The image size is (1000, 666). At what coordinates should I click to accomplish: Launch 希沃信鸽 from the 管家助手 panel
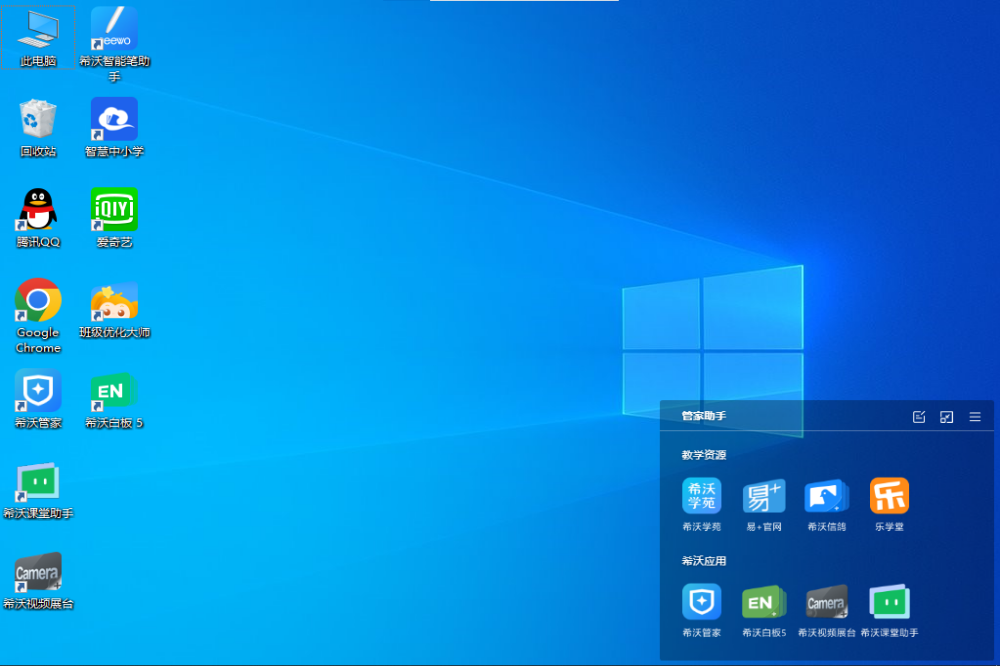pos(827,504)
